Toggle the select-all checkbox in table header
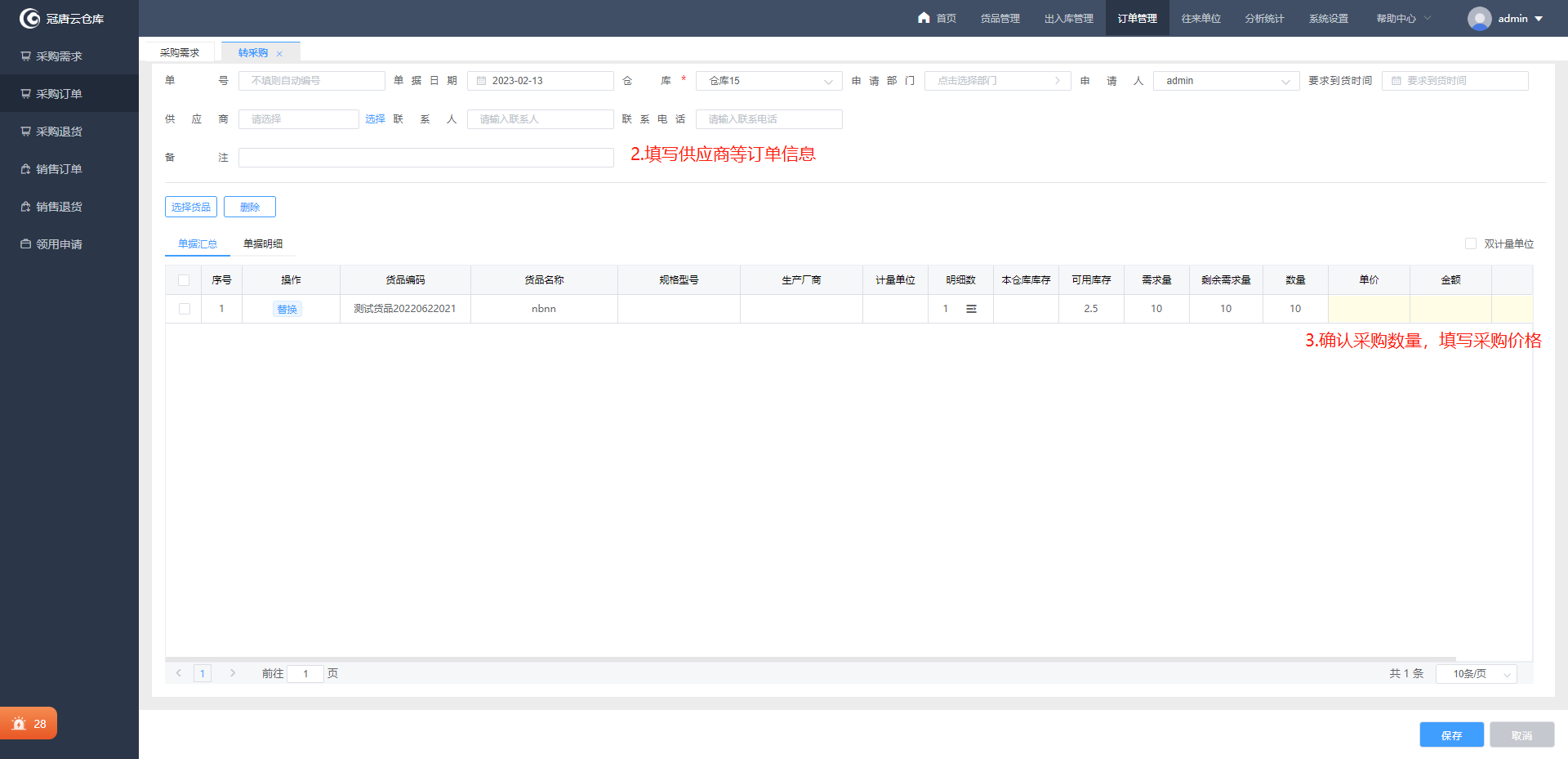The width and height of the screenshot is (1568, 759). [x=184, y=280]
